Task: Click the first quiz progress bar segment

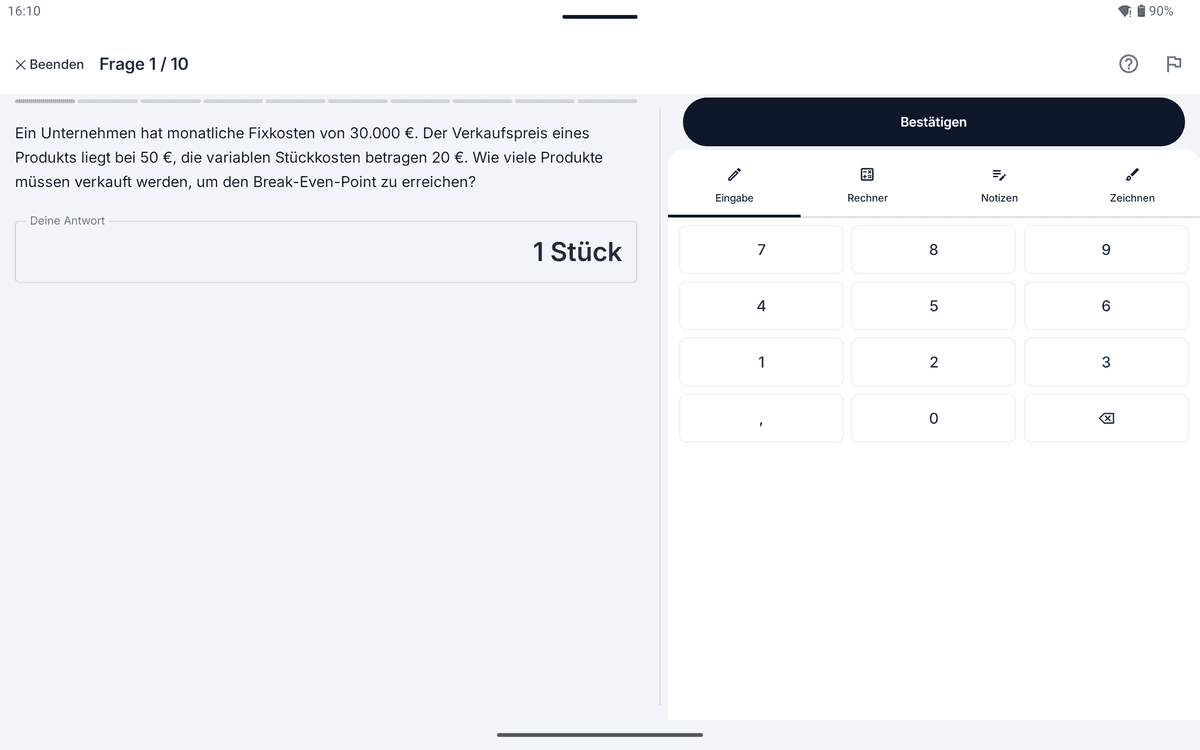Action: coord(45,101)
